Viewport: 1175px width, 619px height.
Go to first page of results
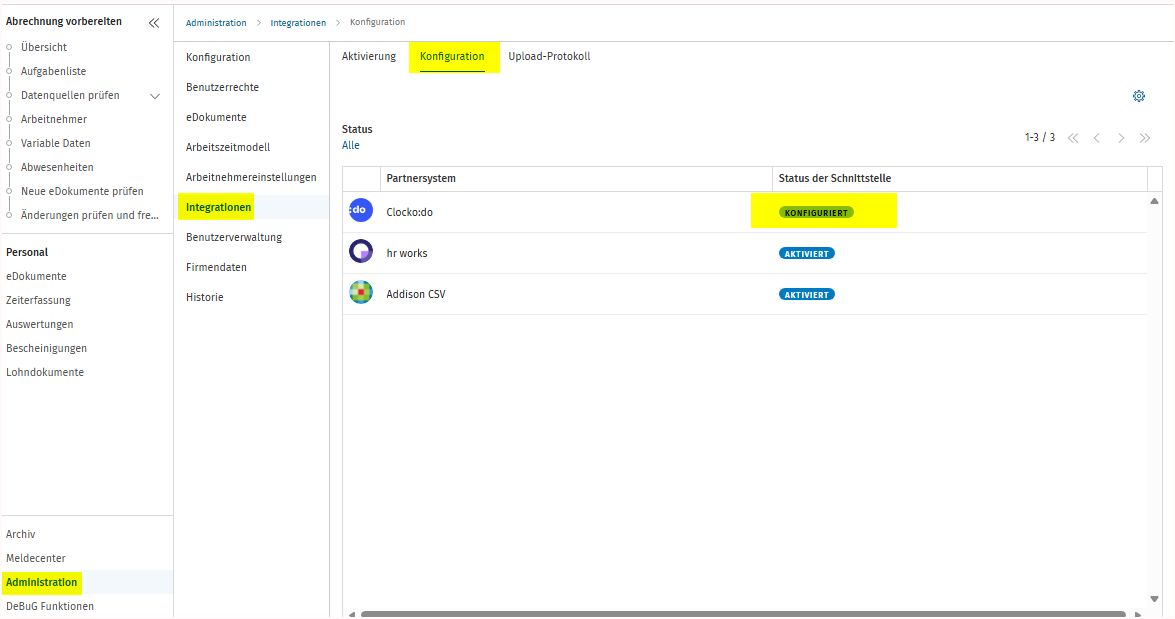1073,138
